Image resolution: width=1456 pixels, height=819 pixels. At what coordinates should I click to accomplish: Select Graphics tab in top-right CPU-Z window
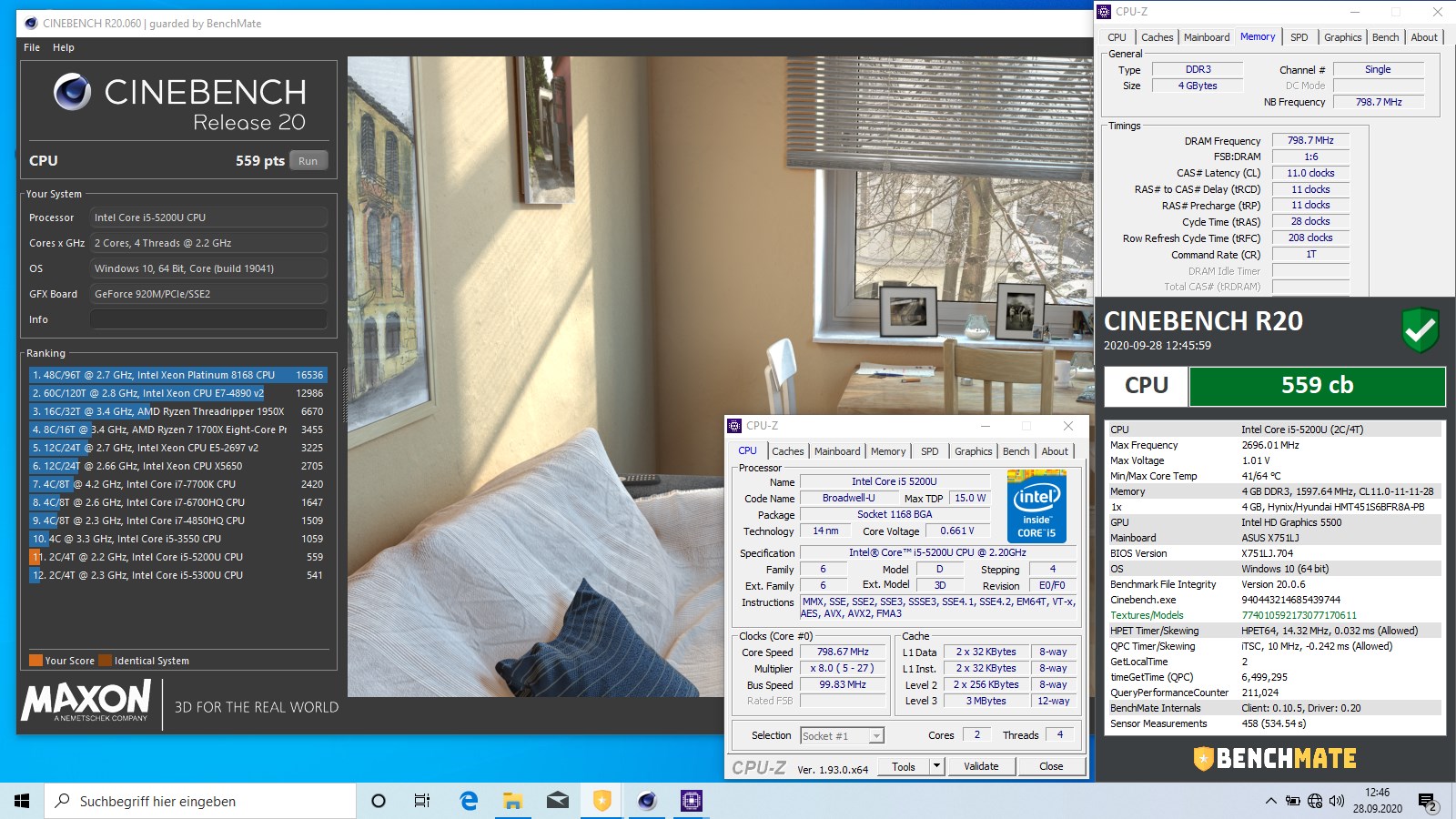[x=1343, y=37]
